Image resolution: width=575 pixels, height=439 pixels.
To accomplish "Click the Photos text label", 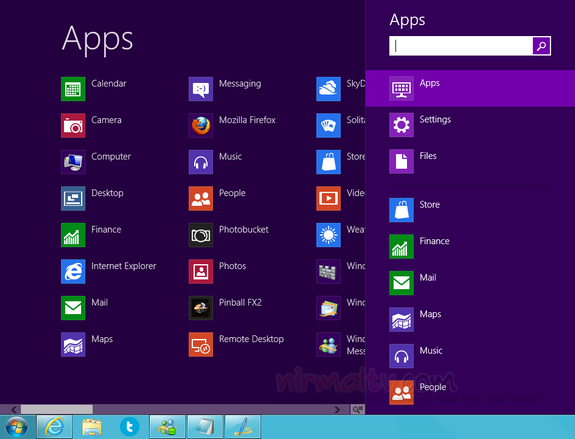I will pos(232,266).
